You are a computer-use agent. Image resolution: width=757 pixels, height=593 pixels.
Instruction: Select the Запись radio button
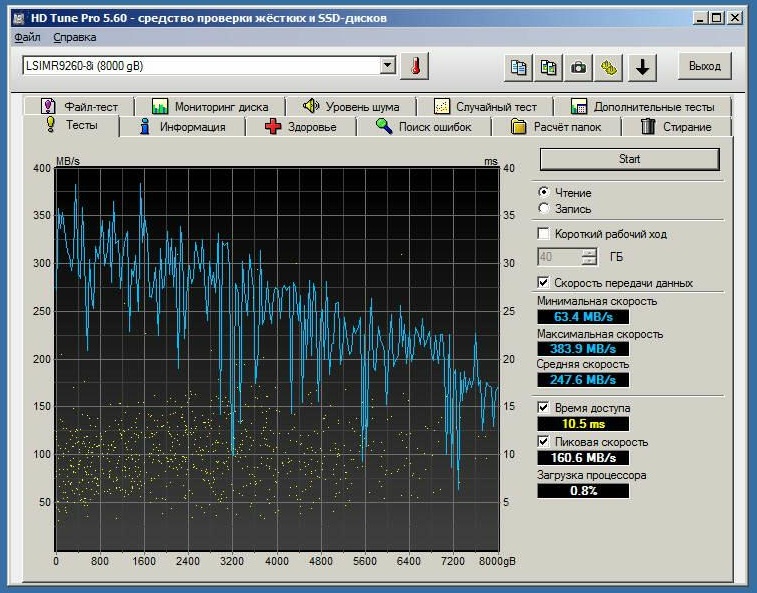pyautogui.click(x=544, y=209)
